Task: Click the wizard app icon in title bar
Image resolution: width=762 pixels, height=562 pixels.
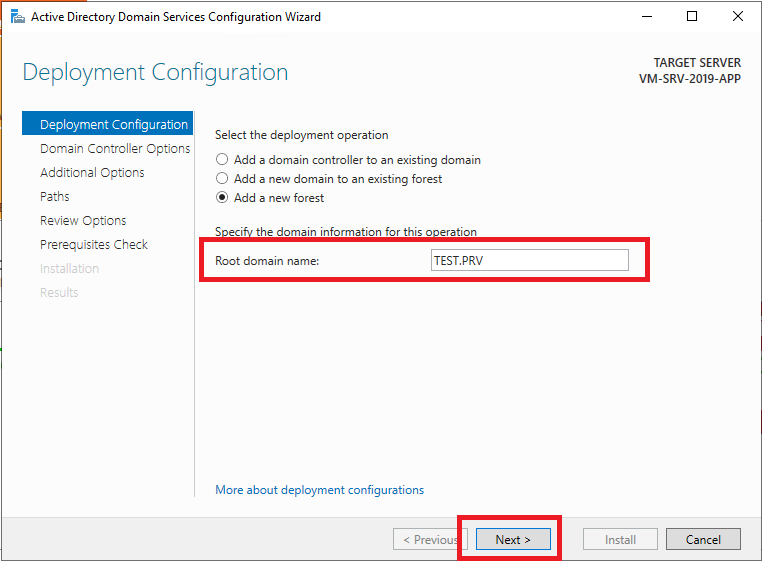Action: [17, 17]
